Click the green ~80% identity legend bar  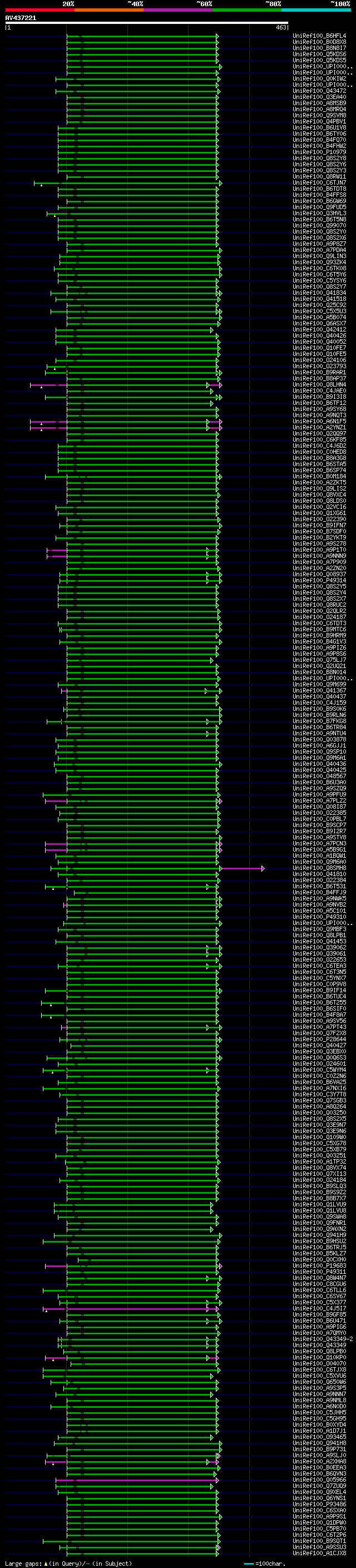click(x=247, y=10)
